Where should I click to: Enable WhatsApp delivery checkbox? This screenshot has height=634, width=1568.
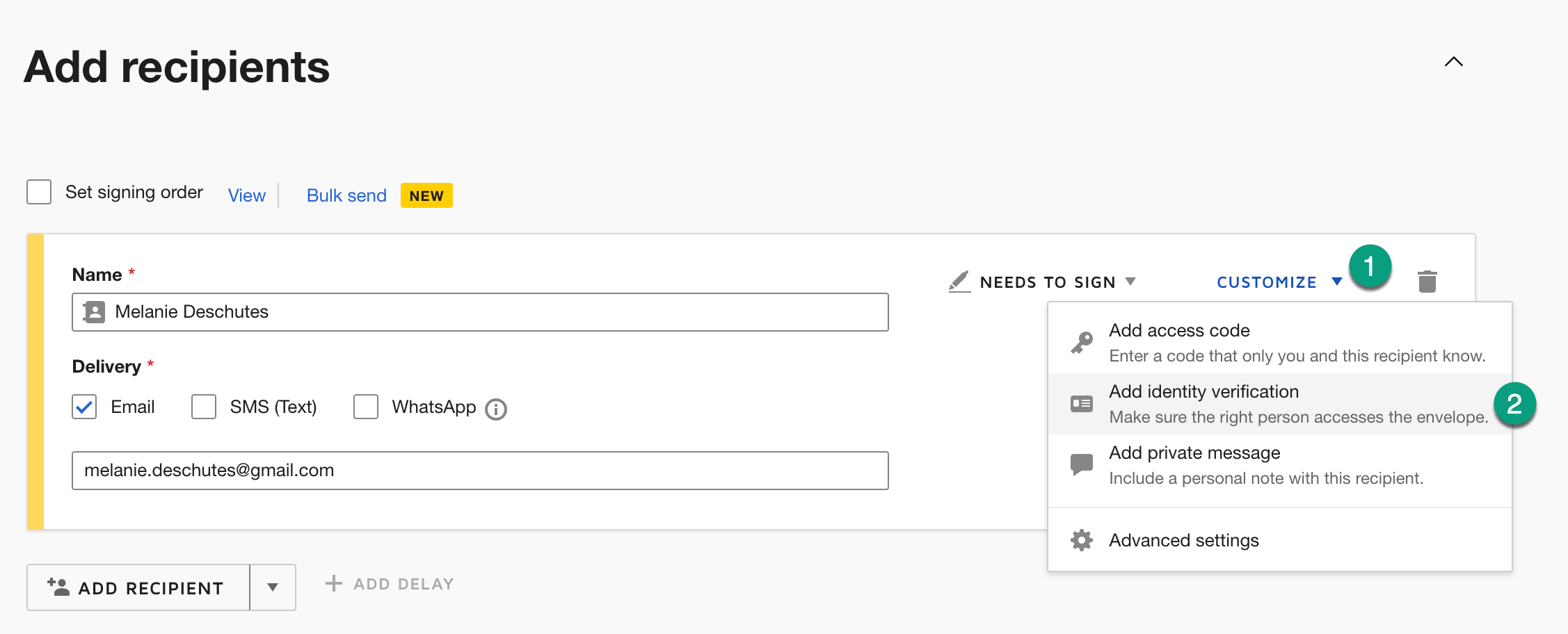(366, 407)
